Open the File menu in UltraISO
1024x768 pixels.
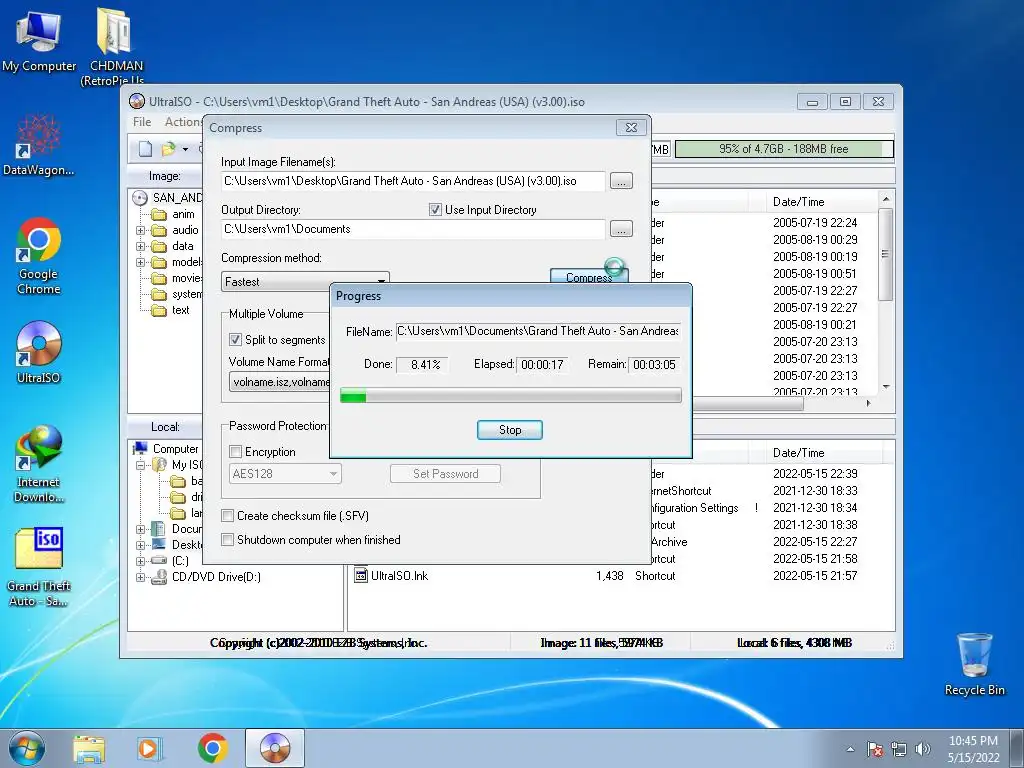pos(142,122)
